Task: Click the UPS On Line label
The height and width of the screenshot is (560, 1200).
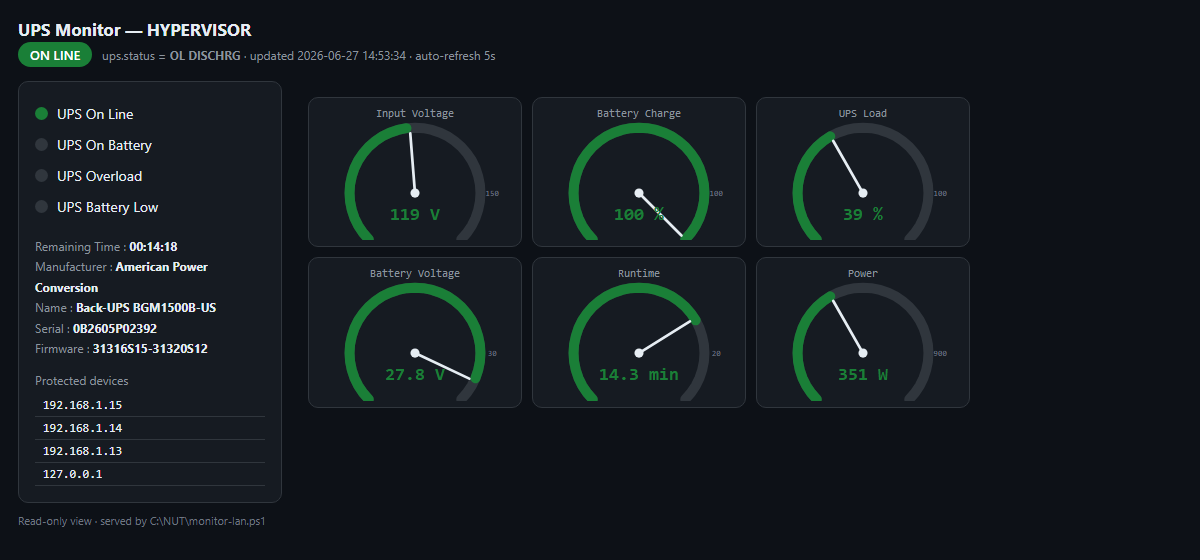Action: (x=95, y=114)
